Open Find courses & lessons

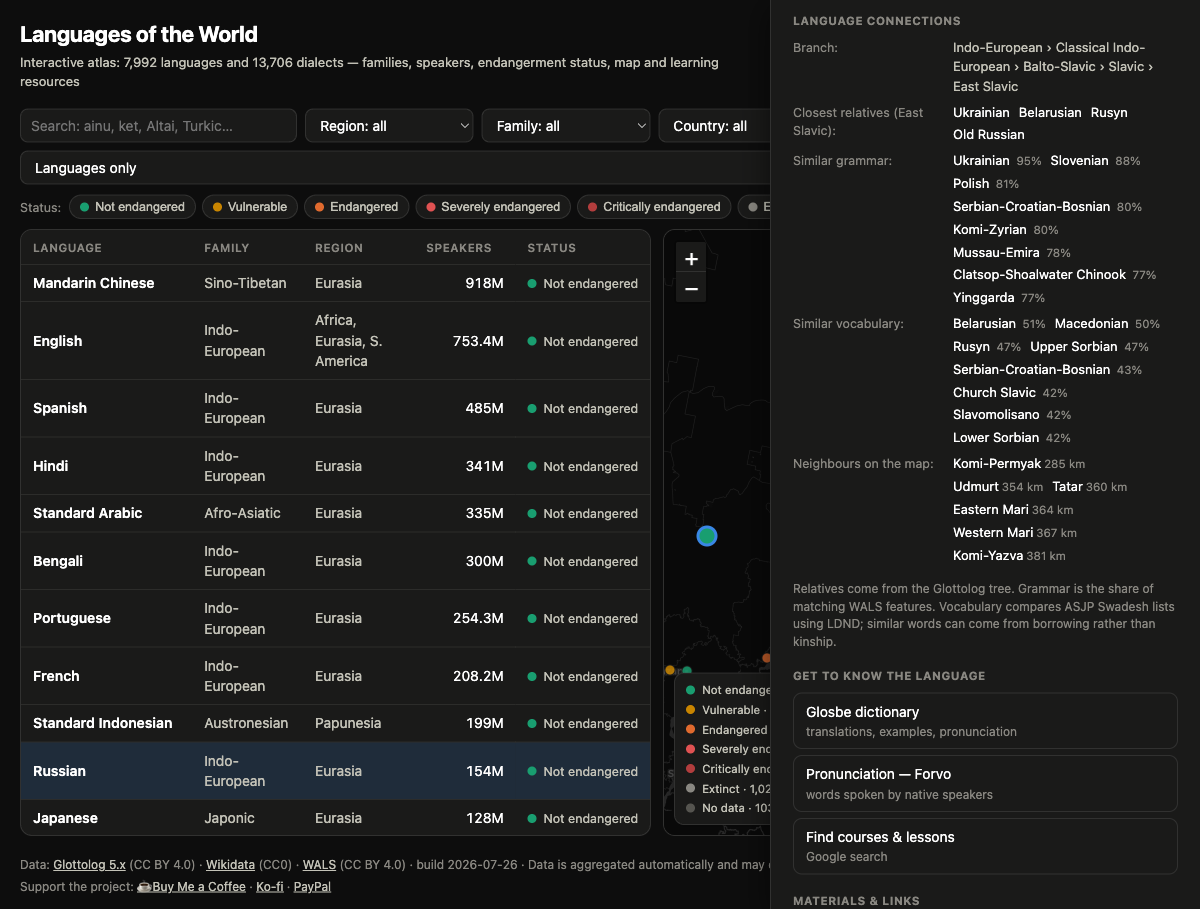coord(985,846)
